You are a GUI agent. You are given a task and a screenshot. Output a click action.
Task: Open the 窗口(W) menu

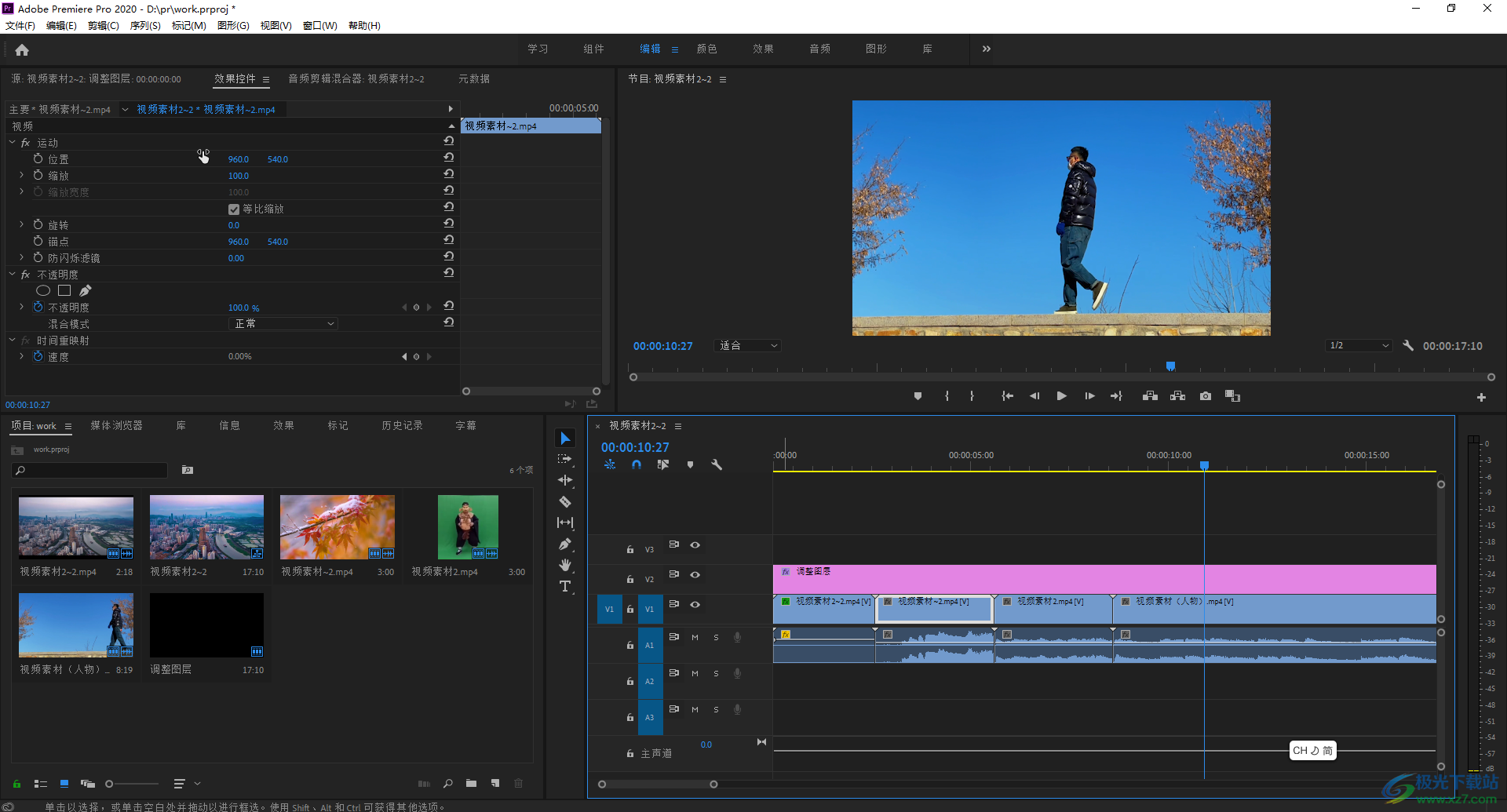(320, 26)
